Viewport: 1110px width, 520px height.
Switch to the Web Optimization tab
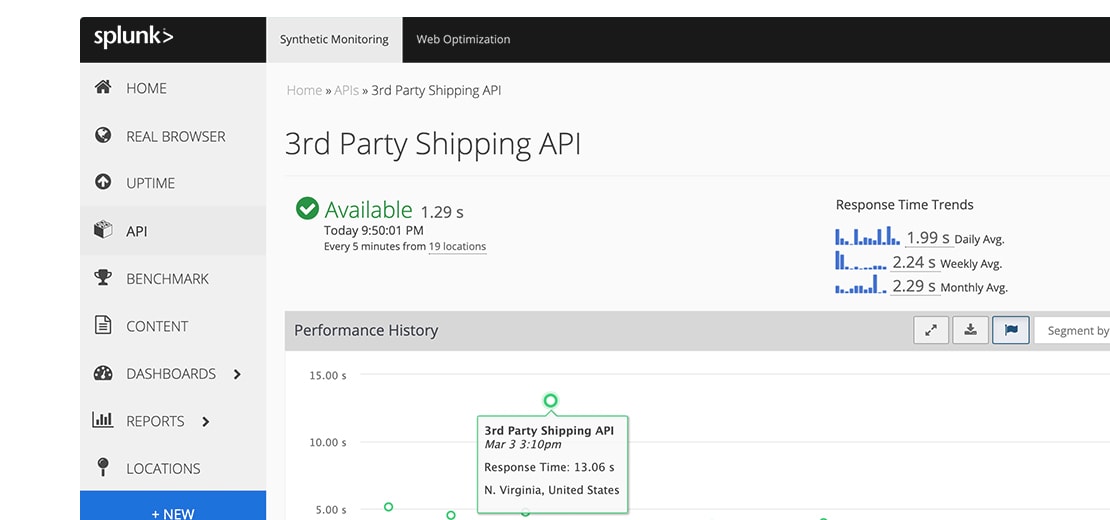(463, 40)
